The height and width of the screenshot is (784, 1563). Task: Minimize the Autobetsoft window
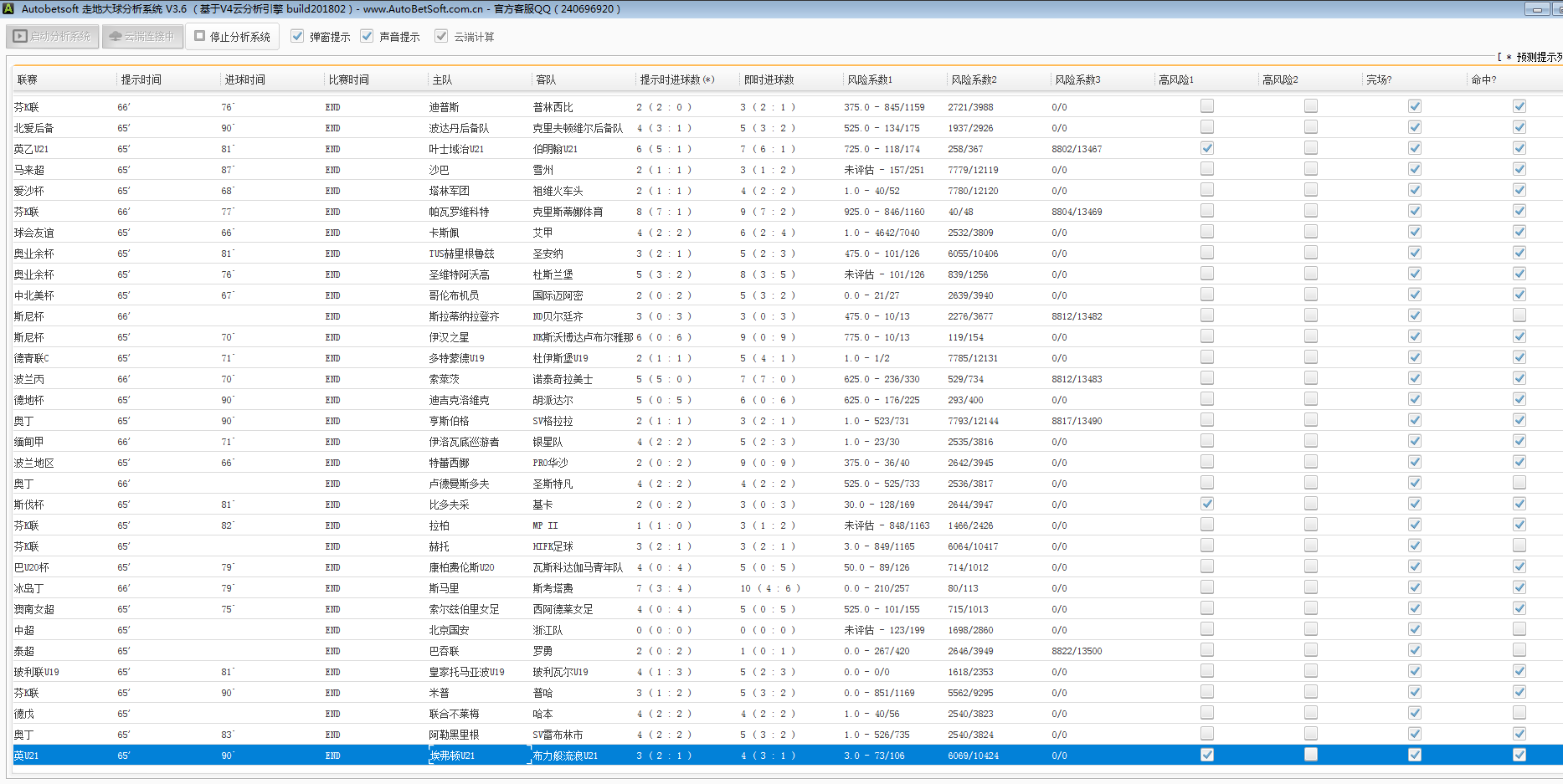click(x=1536, y=9)
